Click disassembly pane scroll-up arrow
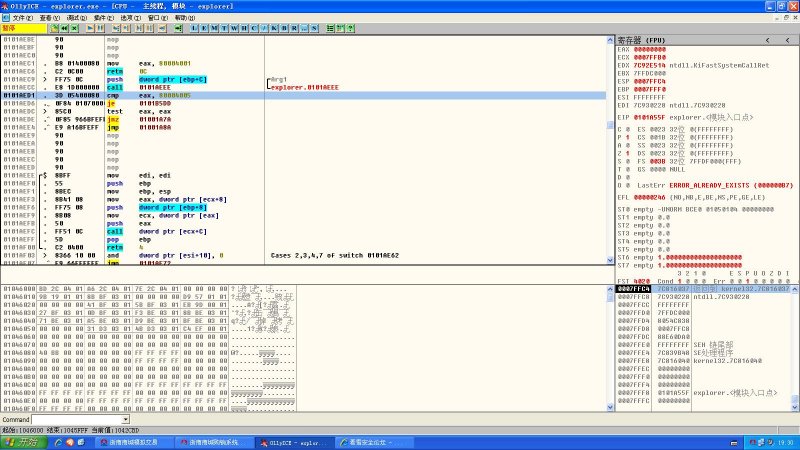Image resolution: width=800 pixels, height=450 pixels. [610, 40]
